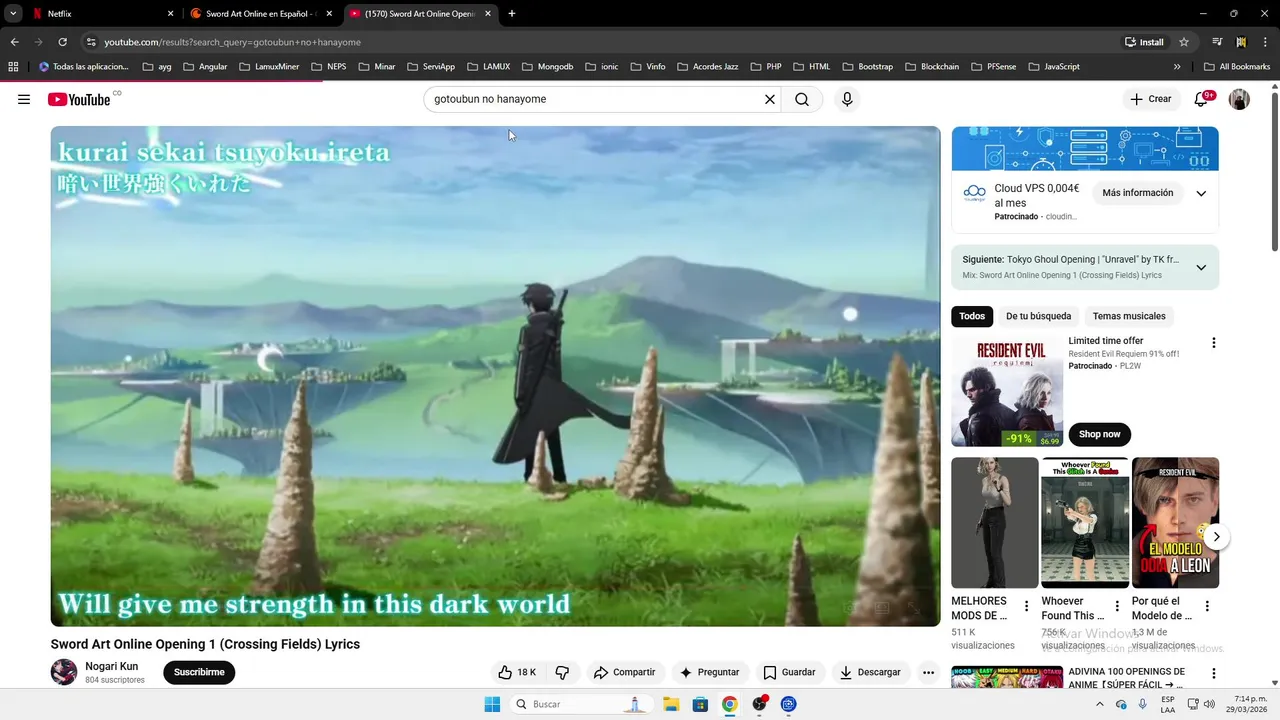
Task: Open Chrome three-dot menu
Action: (1266, 42)
